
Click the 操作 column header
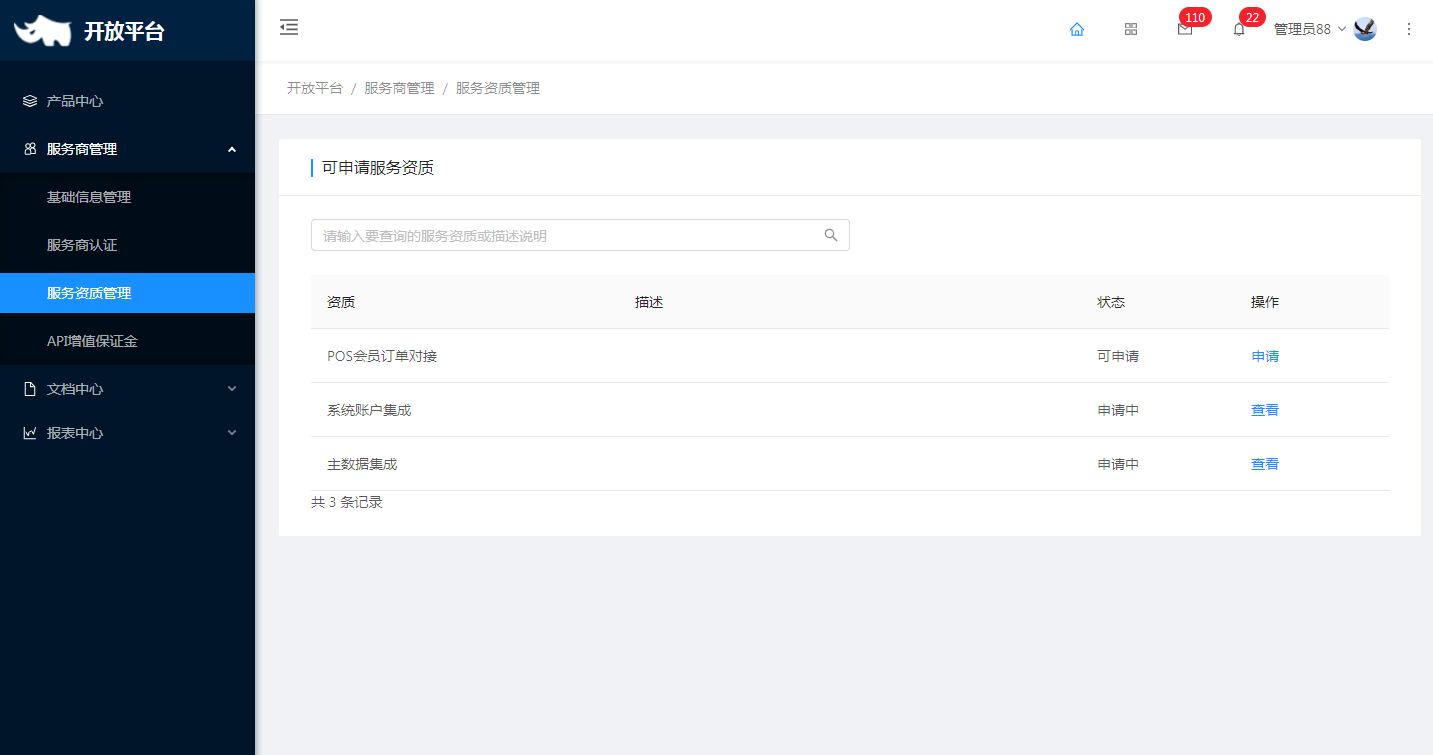1265,302
